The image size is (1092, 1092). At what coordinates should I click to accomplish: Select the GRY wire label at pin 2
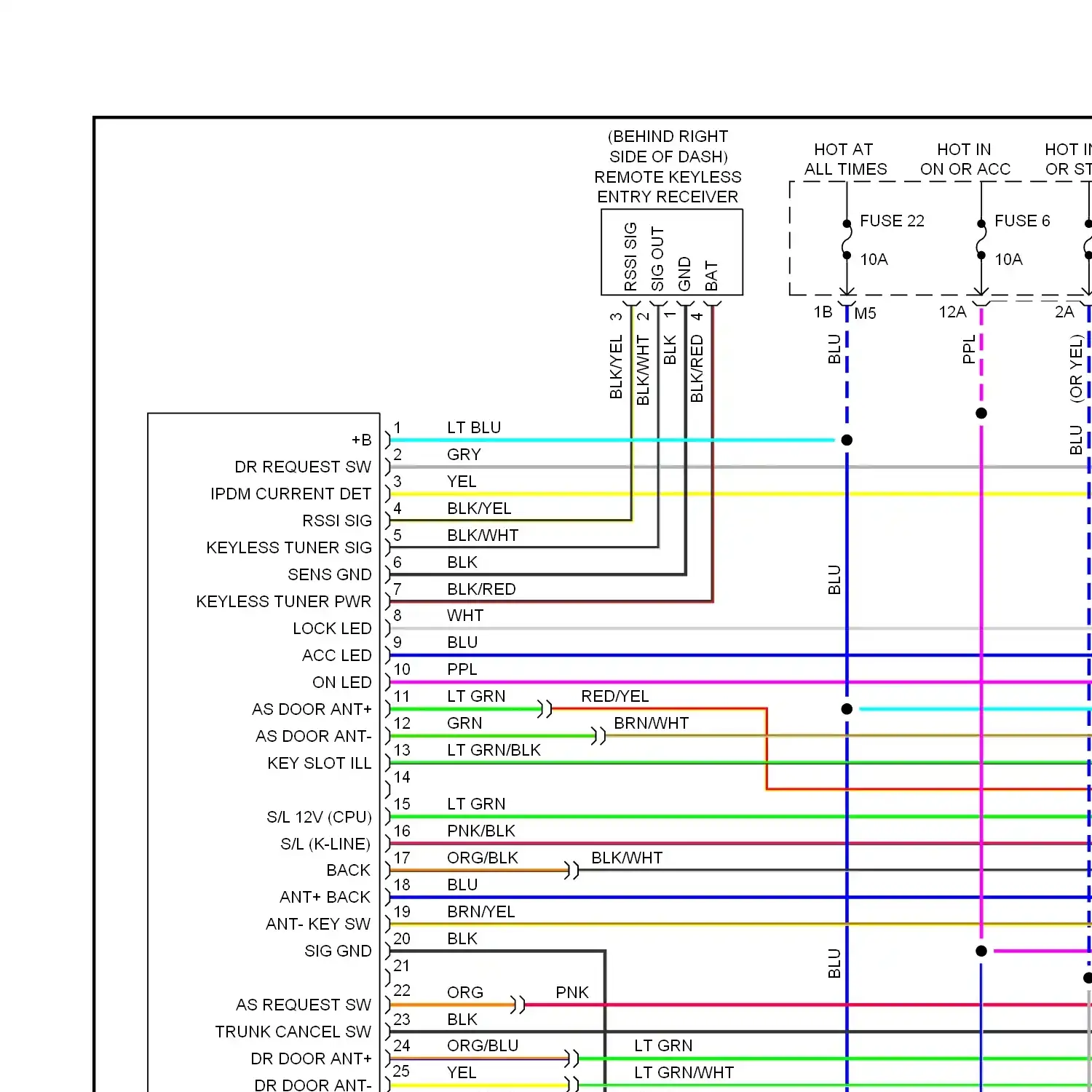pyautogui.click(x=464, y=454)
